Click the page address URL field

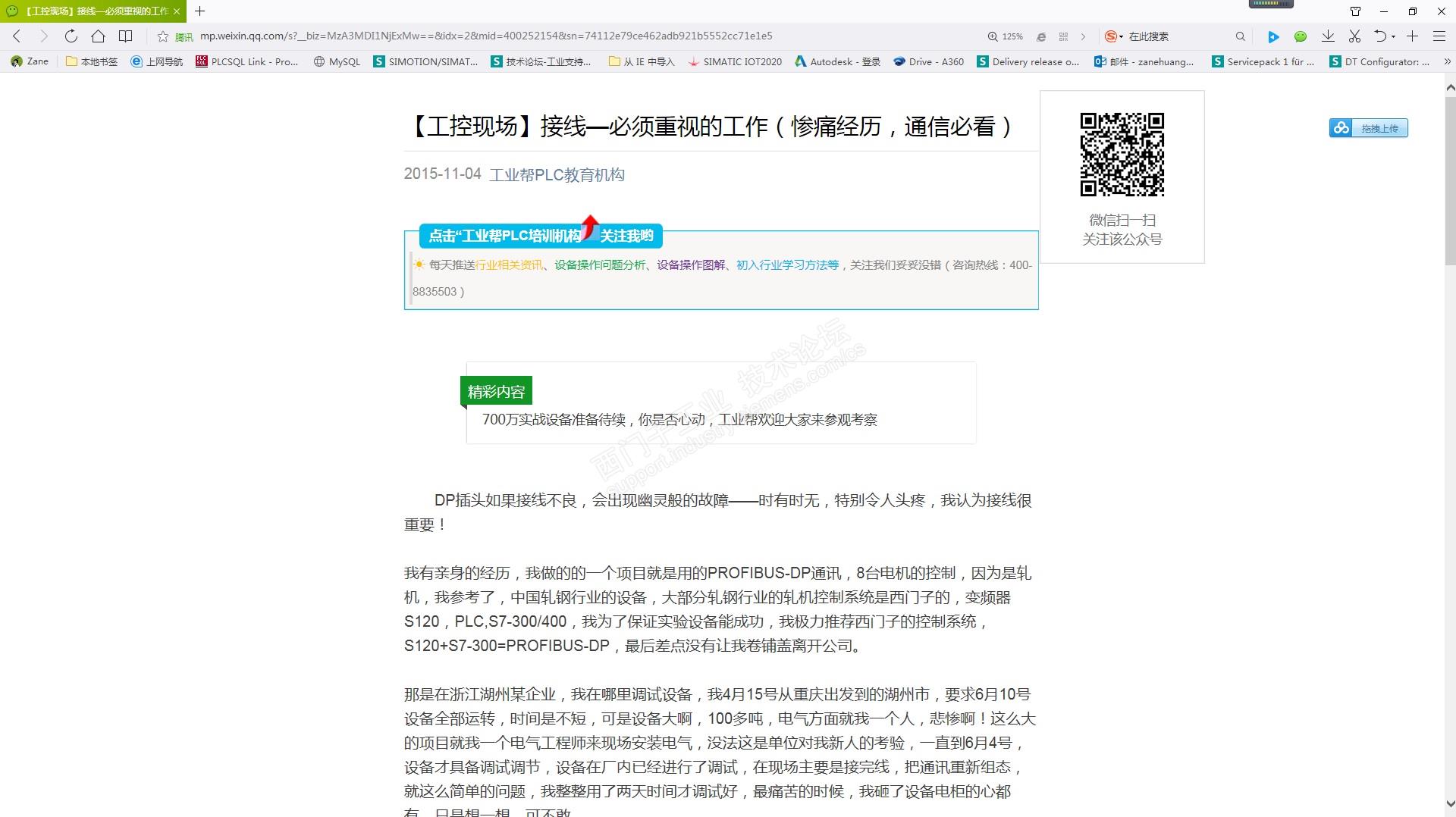point(486,36)
